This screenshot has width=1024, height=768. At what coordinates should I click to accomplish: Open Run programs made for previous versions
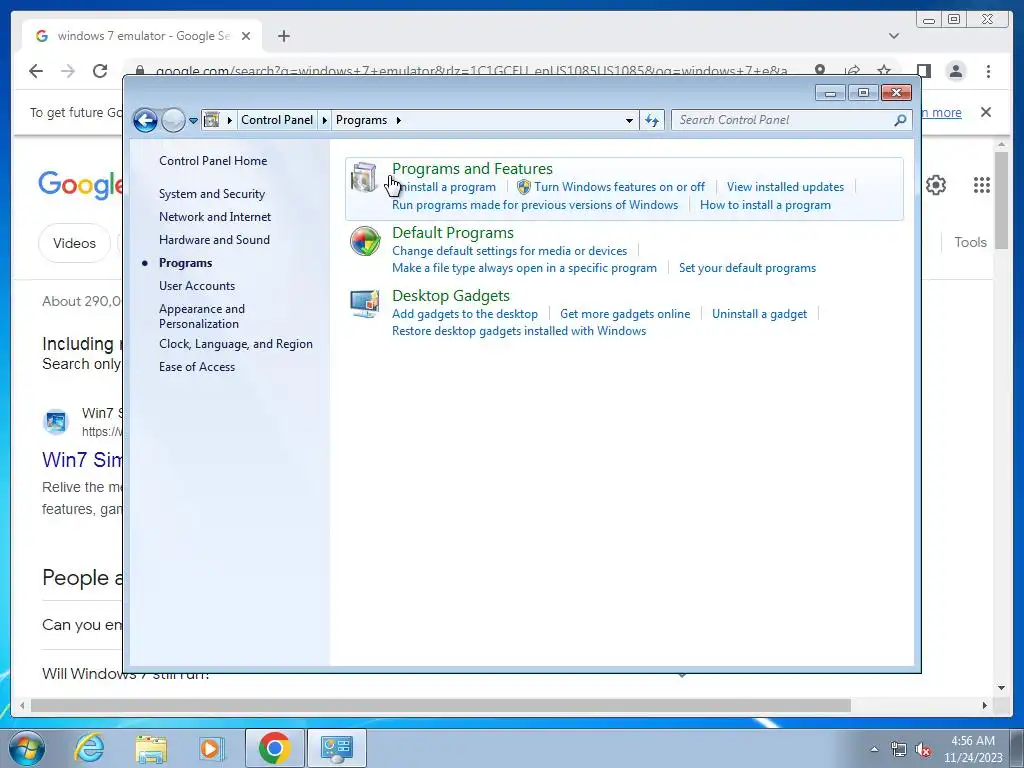pos(535,205)
